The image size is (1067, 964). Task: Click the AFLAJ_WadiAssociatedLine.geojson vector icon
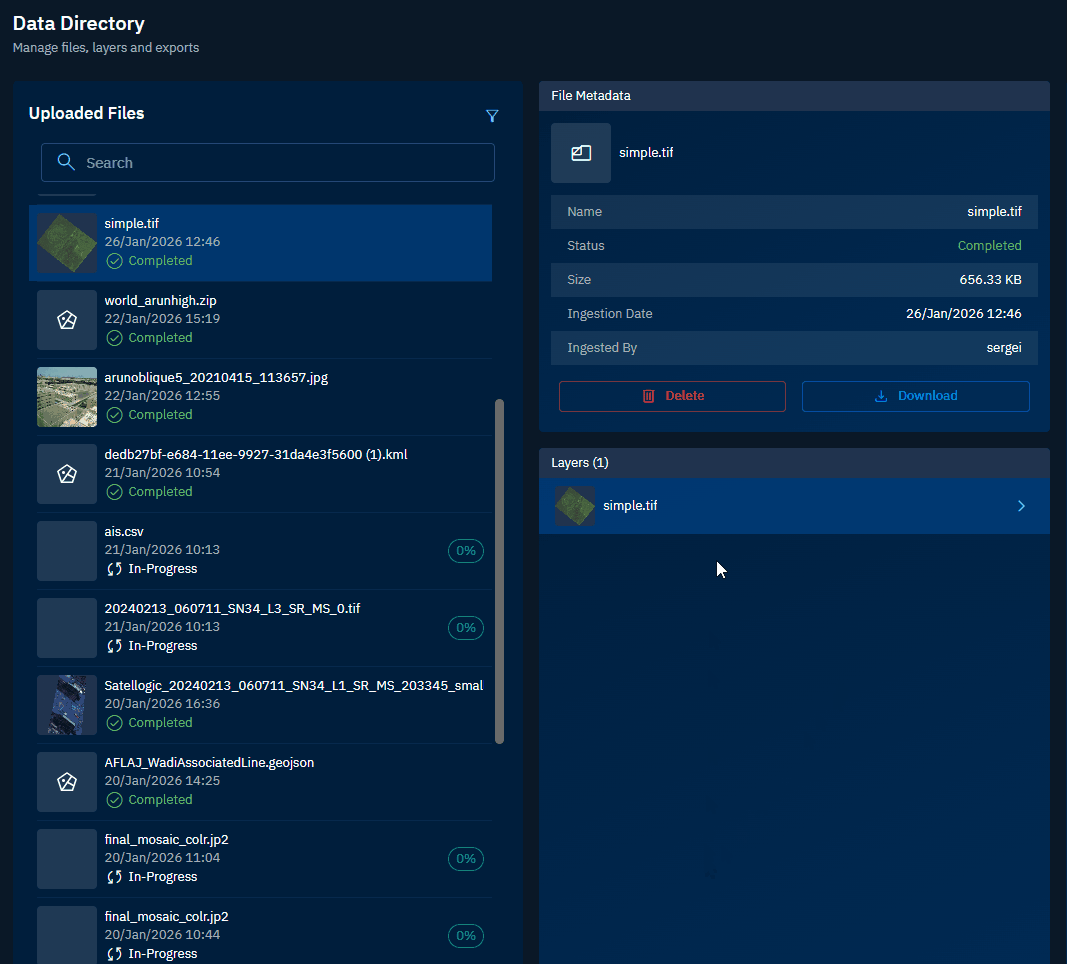coord(67,782)
